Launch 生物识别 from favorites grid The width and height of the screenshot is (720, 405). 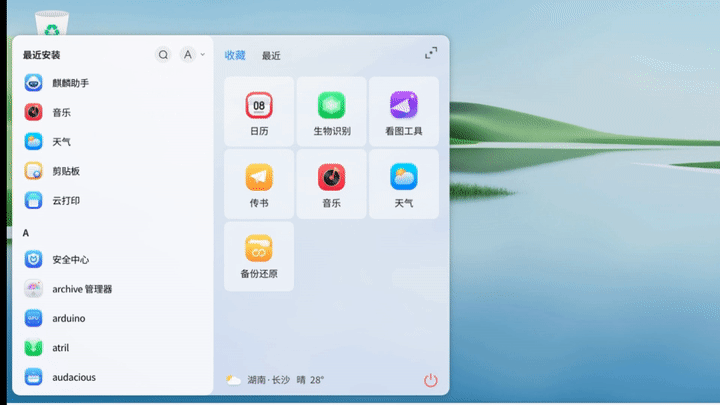[x=331, y=111]
